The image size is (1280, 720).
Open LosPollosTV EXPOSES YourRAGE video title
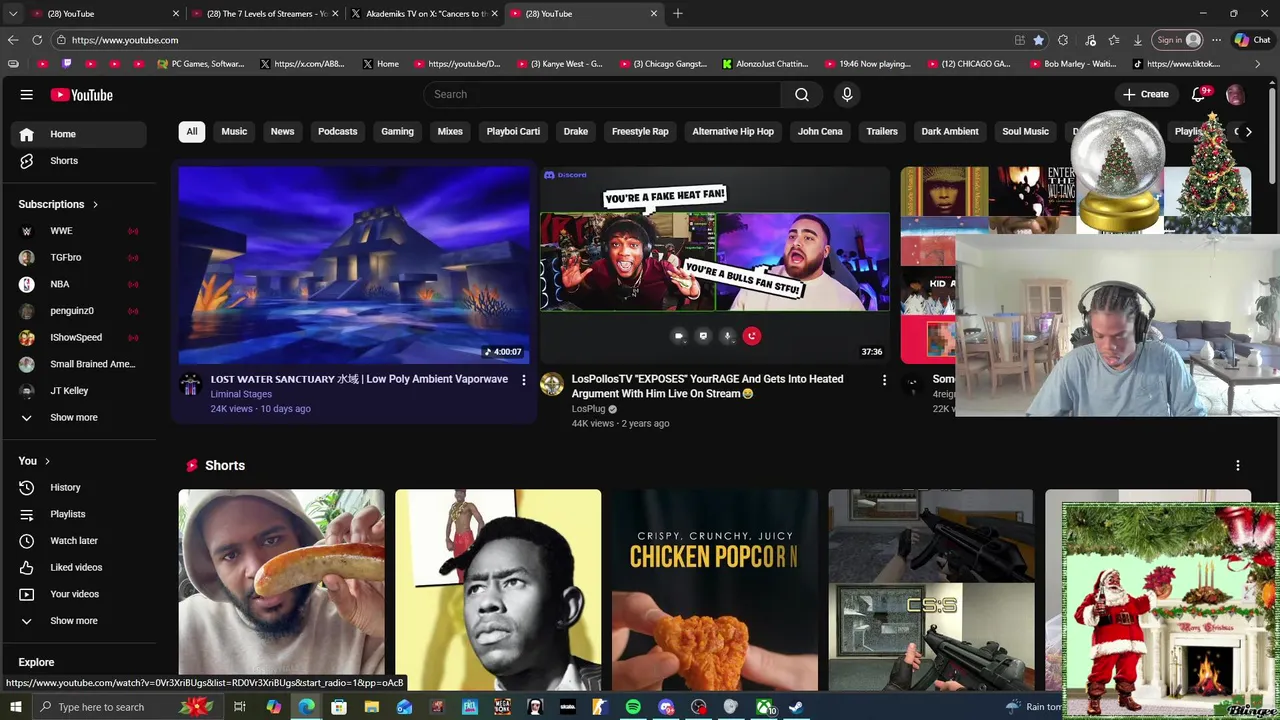pyautogui.click(x=708, y=386)
